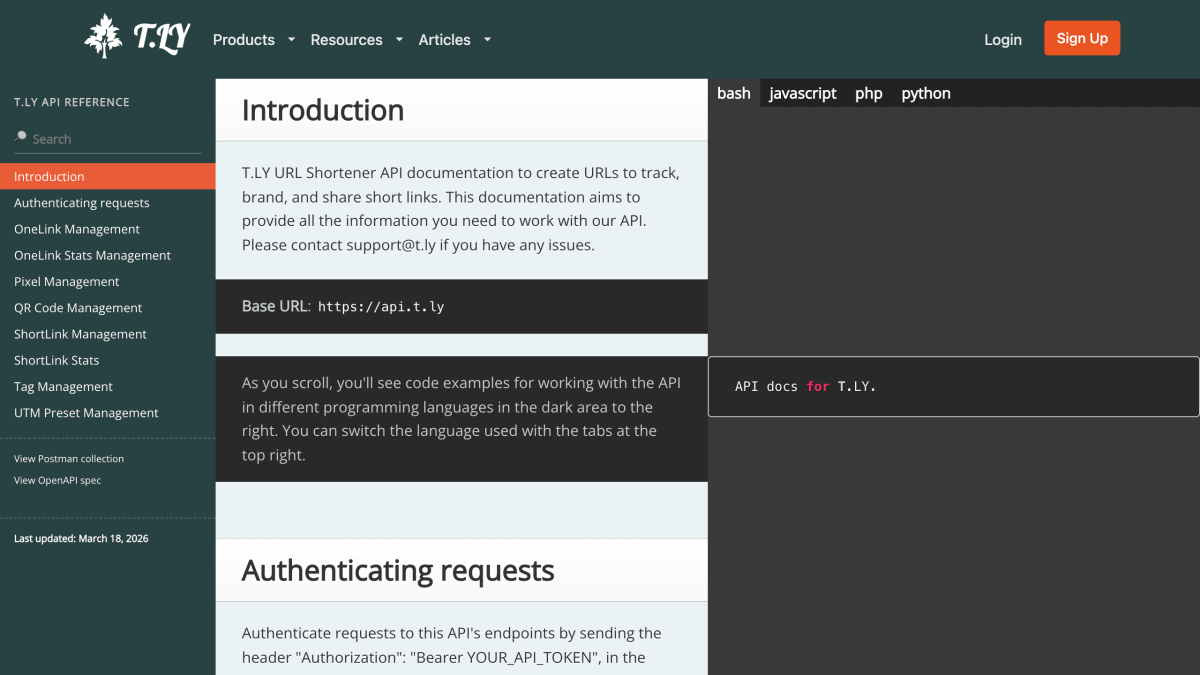Image resolution: width=1200 pixels, height=675 pixels.
Task: Open Pixel Management in the sidebar
Action: pyautogui.click(x=107, y=282)
